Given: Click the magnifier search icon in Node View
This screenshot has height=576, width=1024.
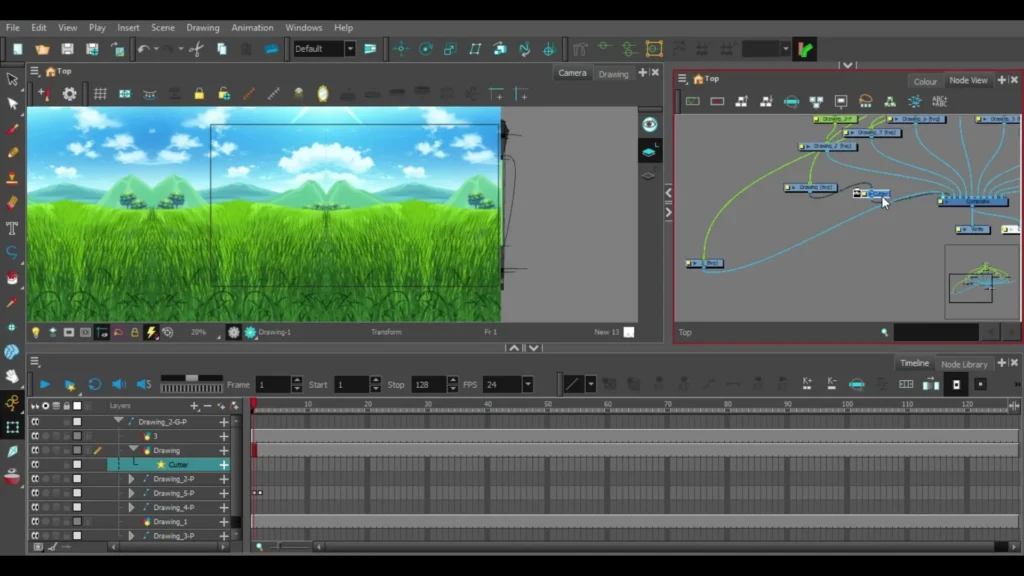Looking at the screenshot, I should 885,332.
